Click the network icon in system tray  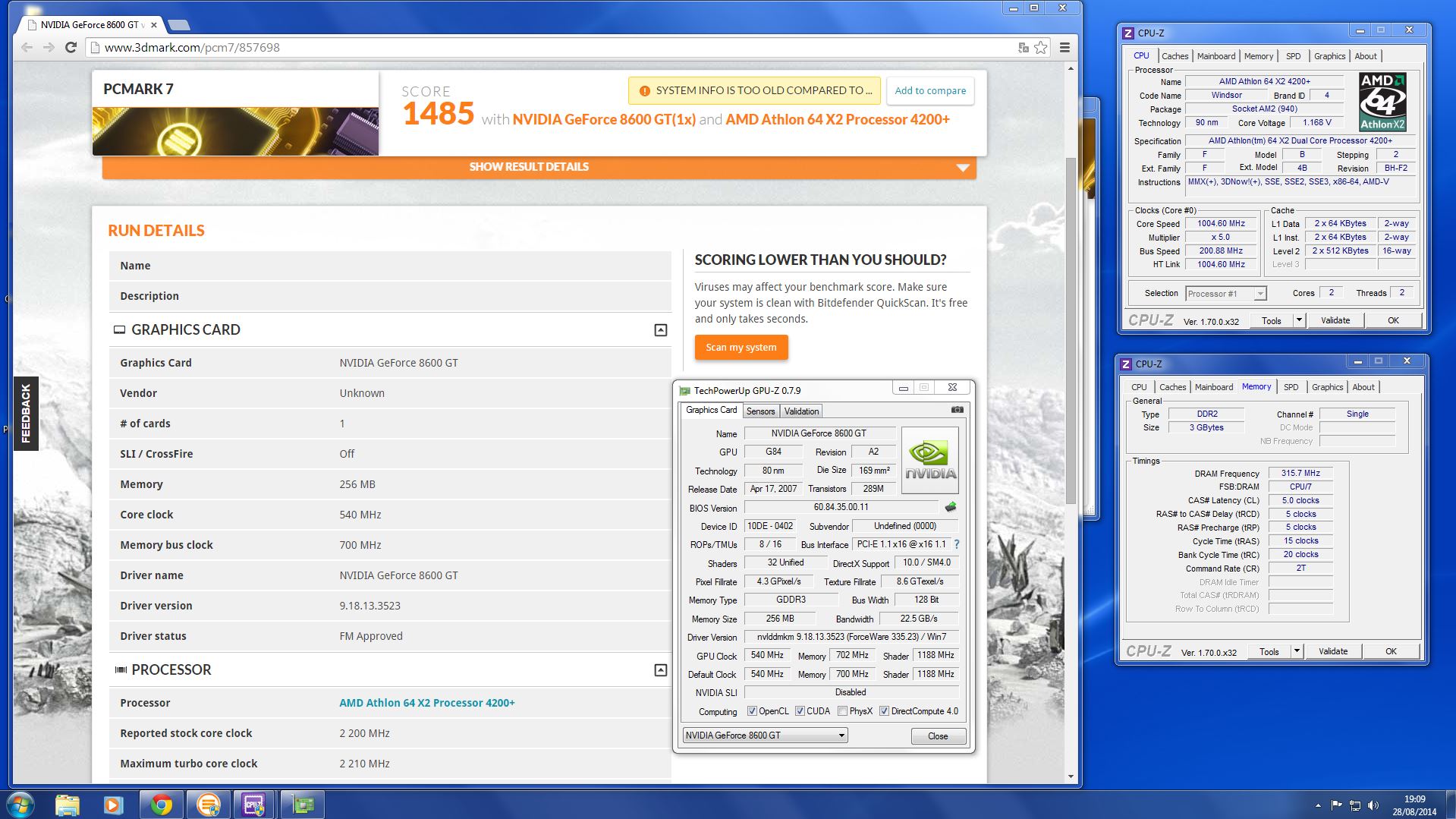[1355, 805]
